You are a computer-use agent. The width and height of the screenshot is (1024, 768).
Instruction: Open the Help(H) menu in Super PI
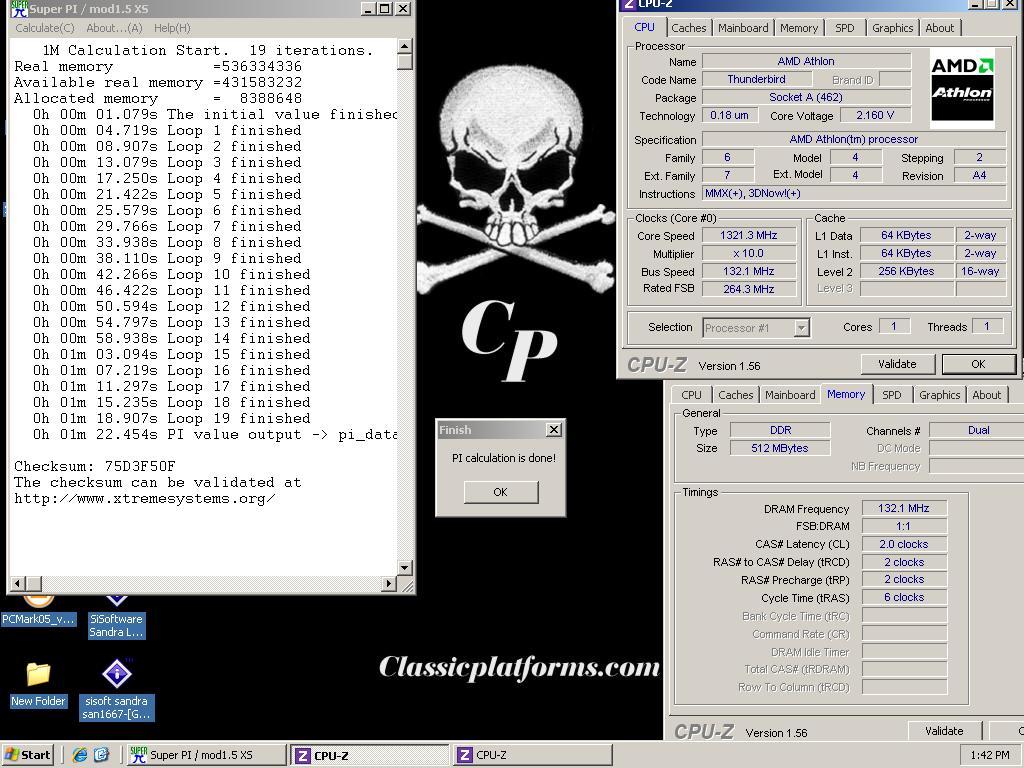click(172, 28)
